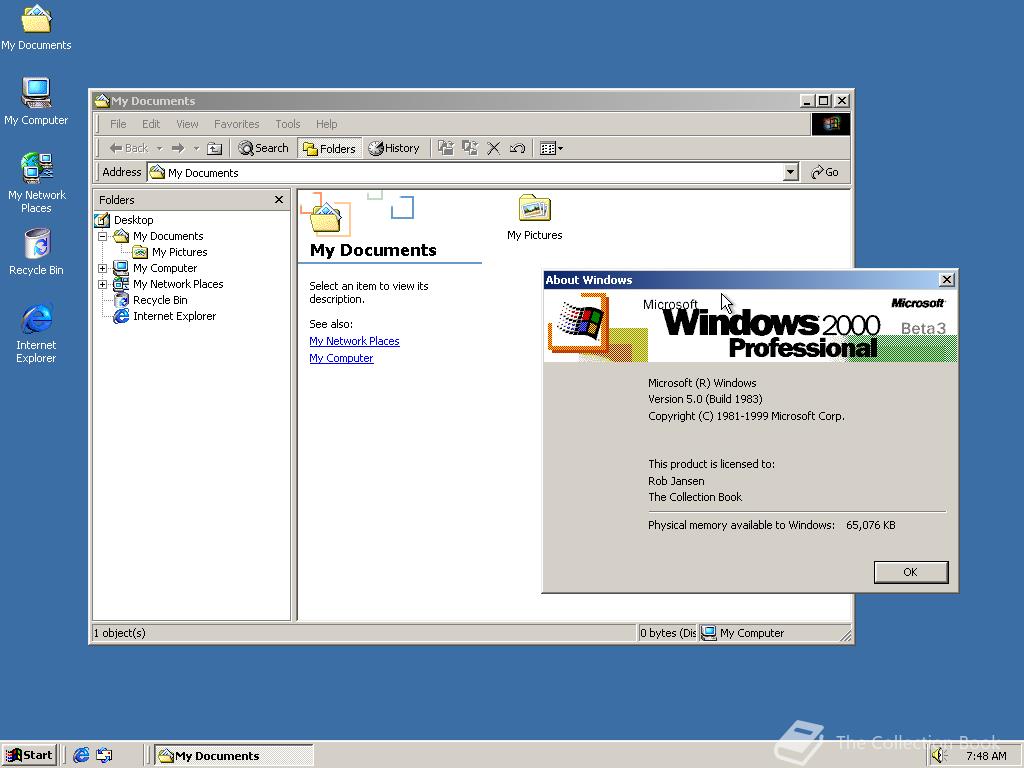Collapse My Documents tree node

pos(103,236)
